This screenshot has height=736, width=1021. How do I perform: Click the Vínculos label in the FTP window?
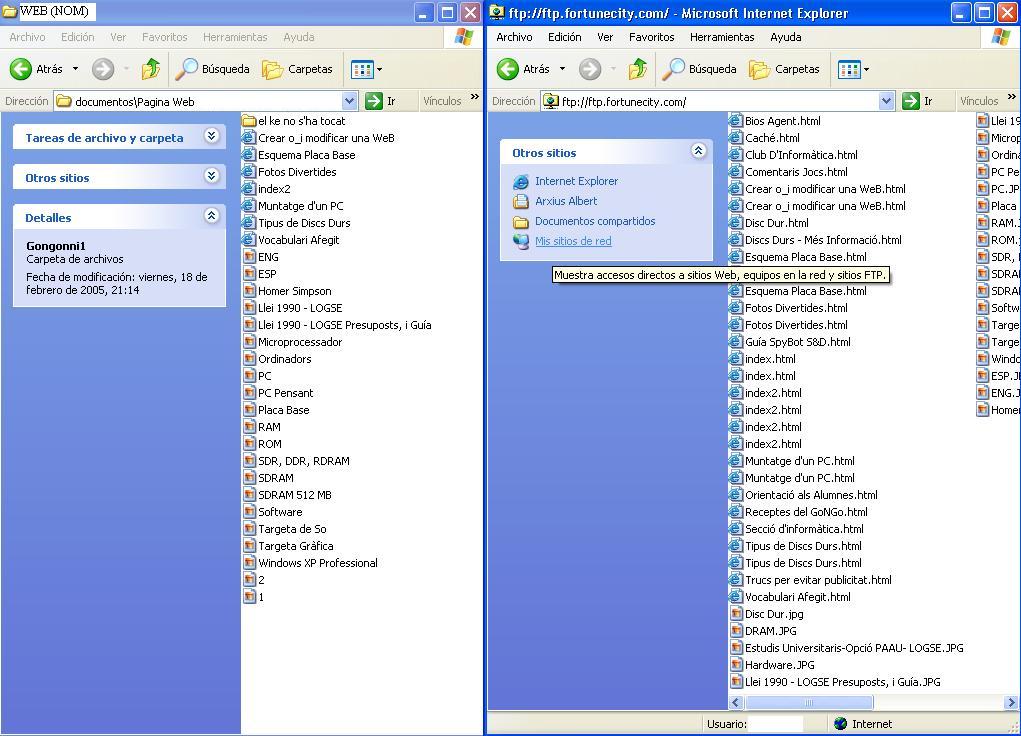pyautogui.click(x=979, y=101)
